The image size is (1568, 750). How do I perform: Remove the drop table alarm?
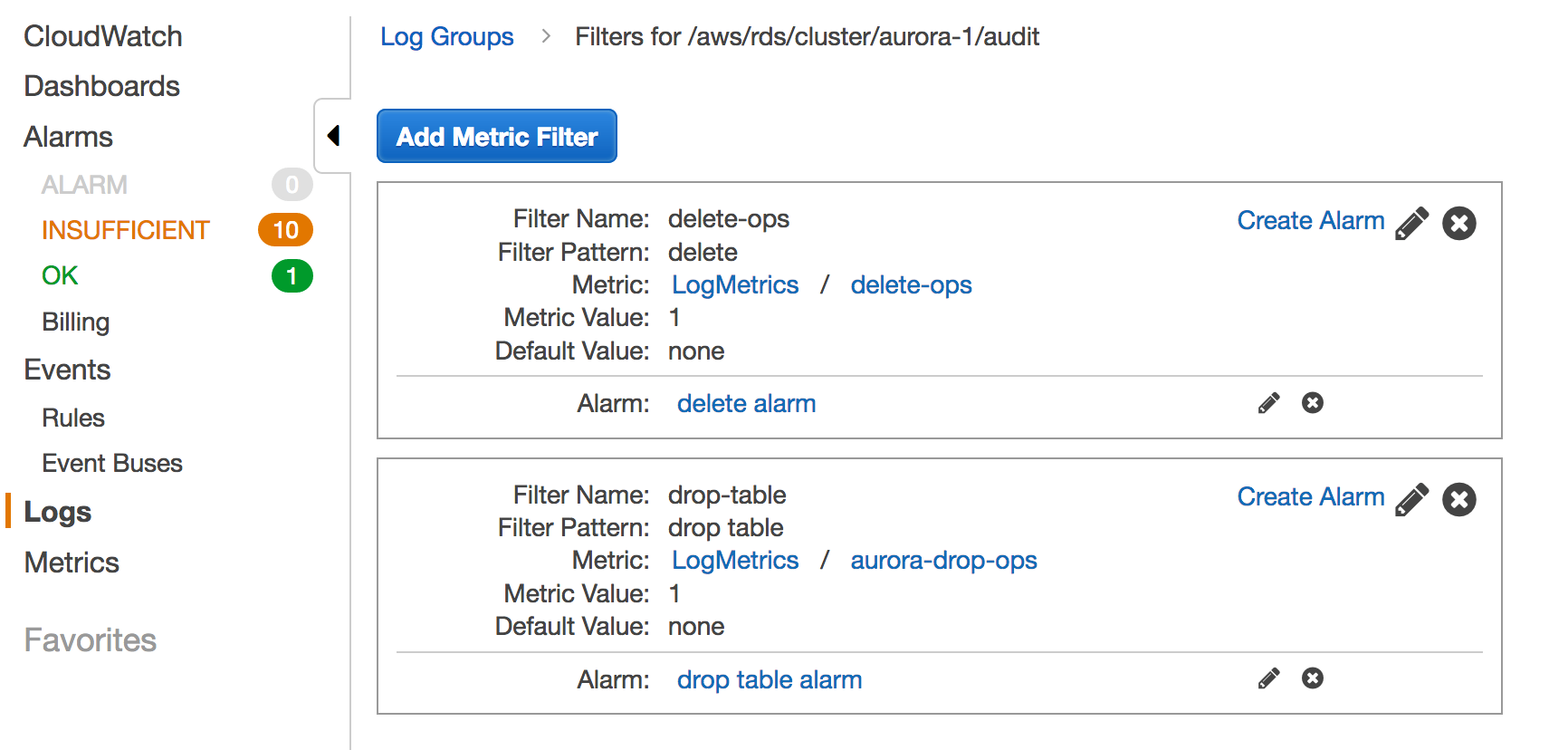1312,678
